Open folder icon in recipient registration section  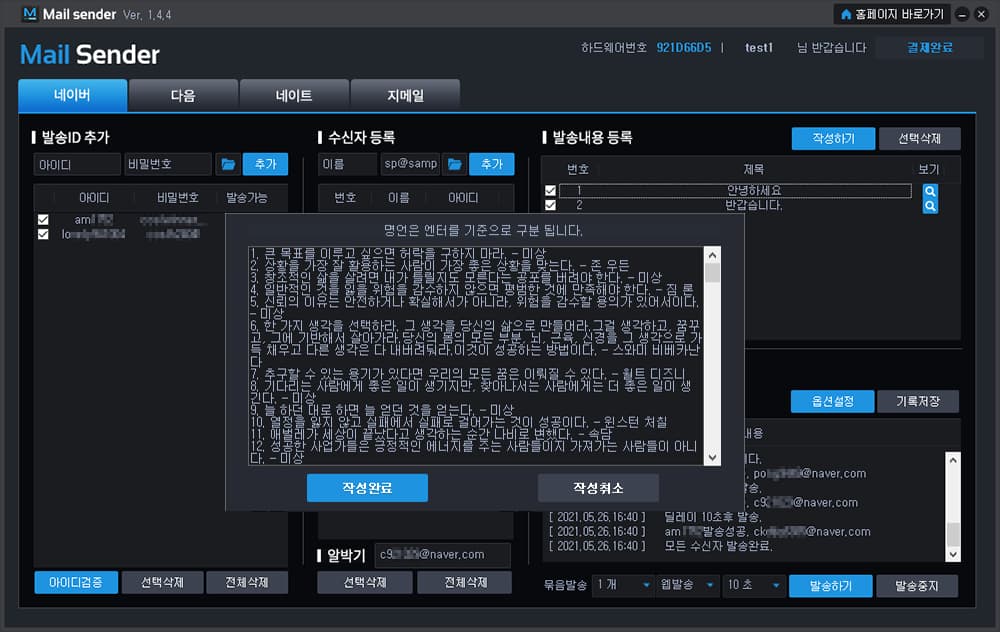(454, 165)
